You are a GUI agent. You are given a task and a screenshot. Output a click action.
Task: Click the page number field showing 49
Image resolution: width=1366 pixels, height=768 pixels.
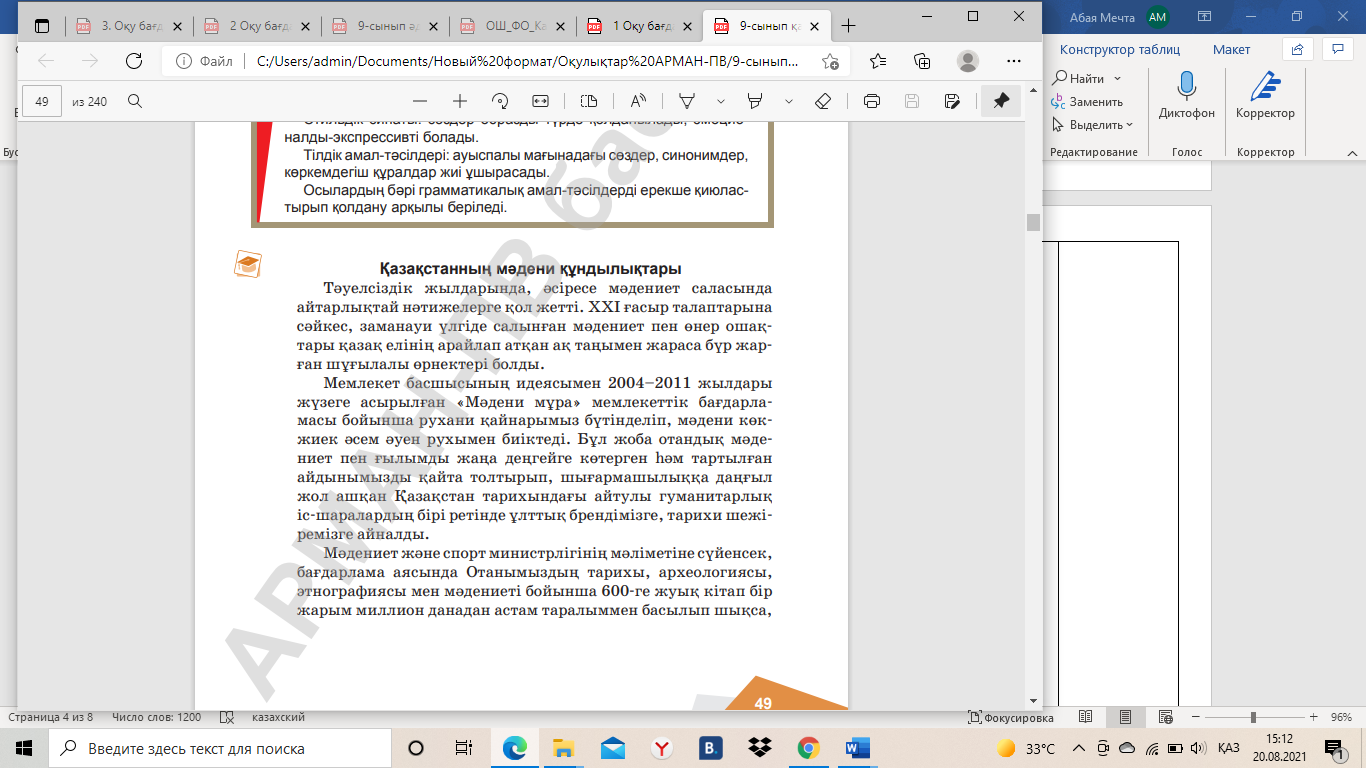pos(42,101)
